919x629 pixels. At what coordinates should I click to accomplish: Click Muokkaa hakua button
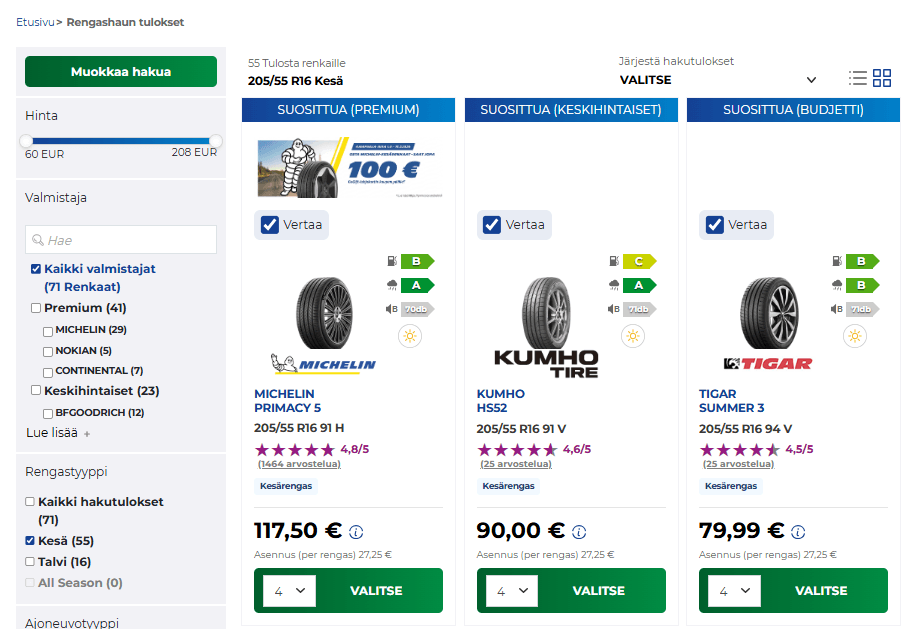tap(121, 72)
